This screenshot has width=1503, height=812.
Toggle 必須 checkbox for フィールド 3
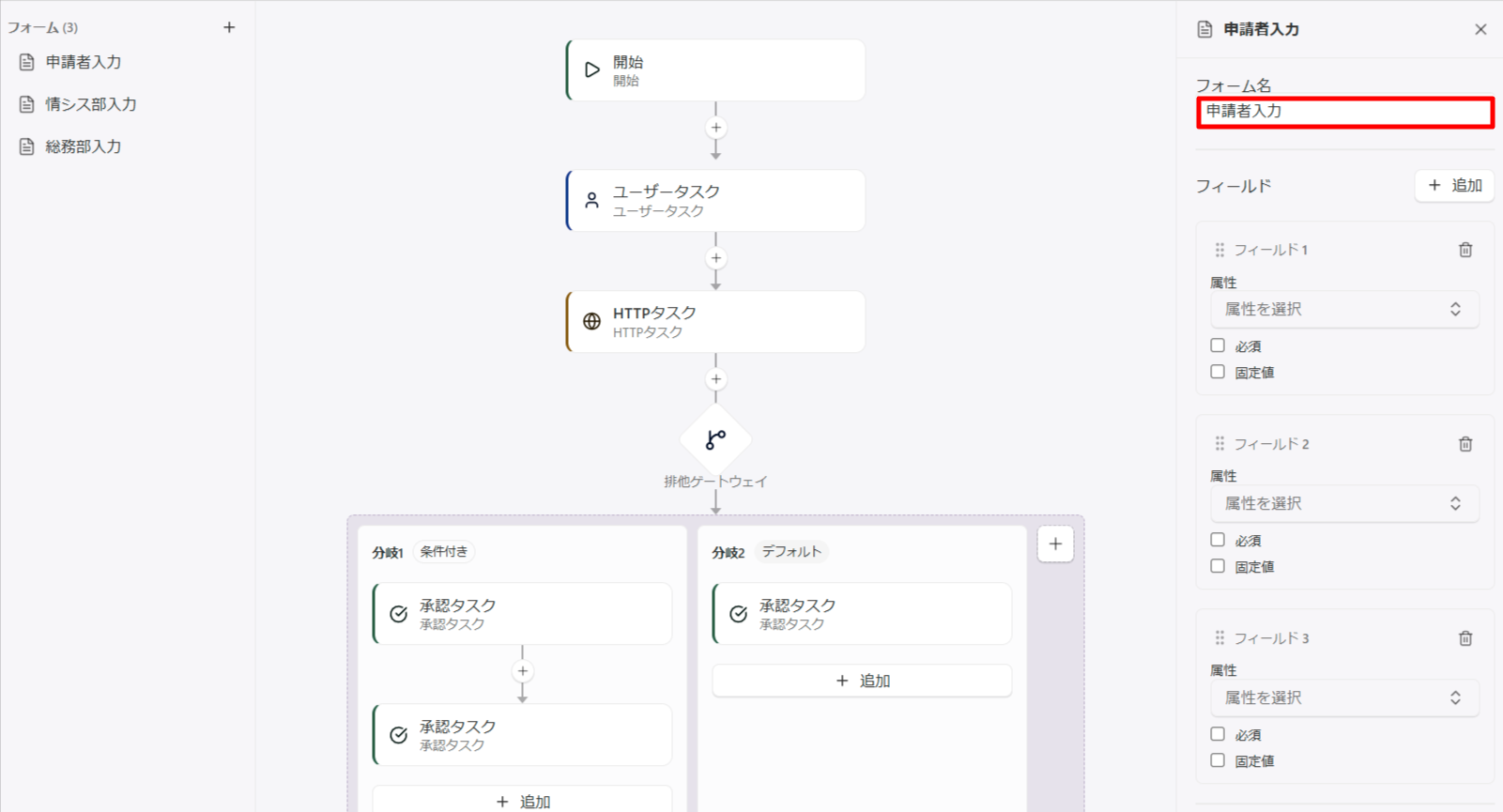coord(1218,734)
